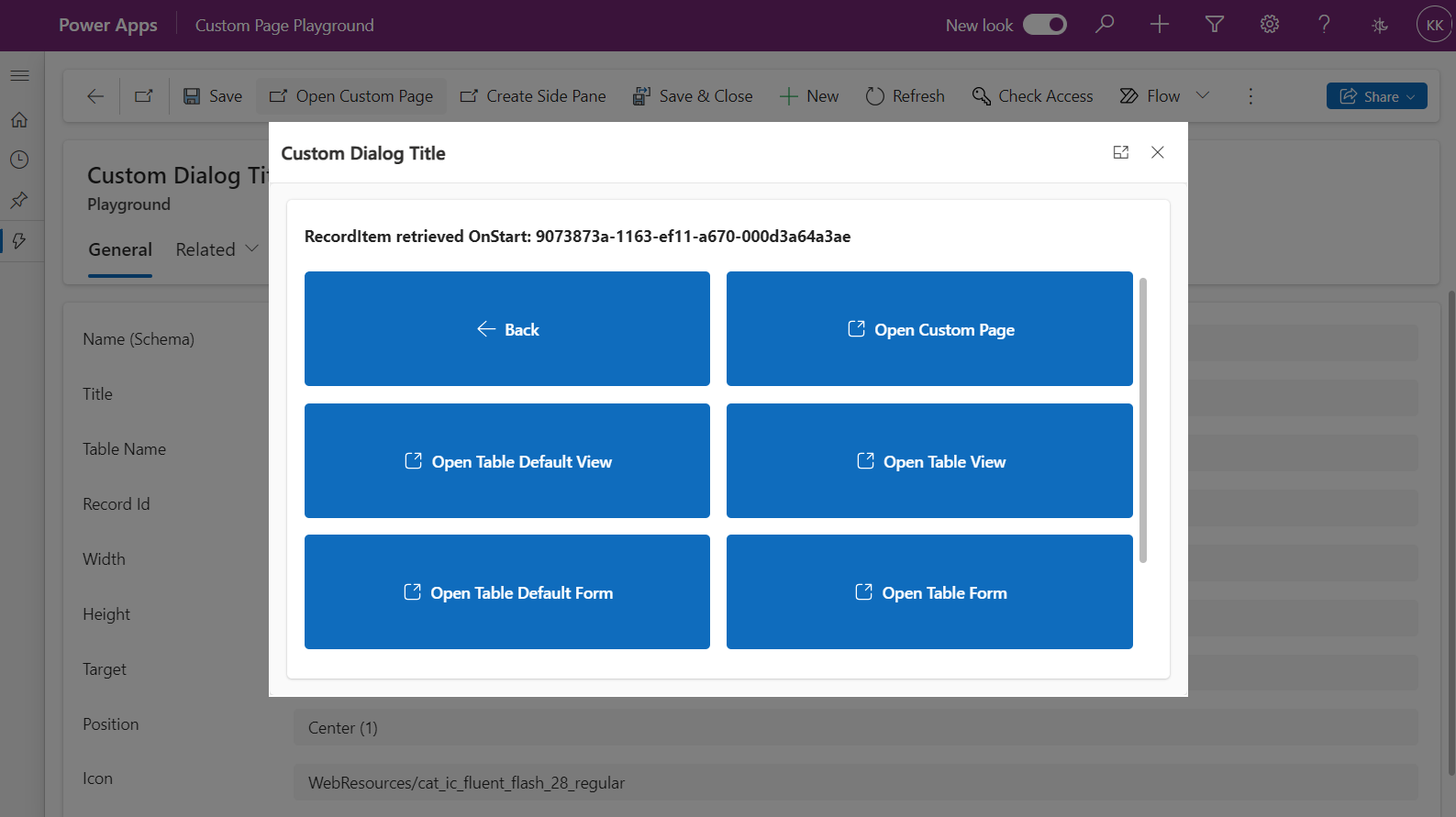The height and width of the screenshot is (817, 1456).
Task: Click the open-in-new-window icon in the command bar
Action: [x=144, y=96]
